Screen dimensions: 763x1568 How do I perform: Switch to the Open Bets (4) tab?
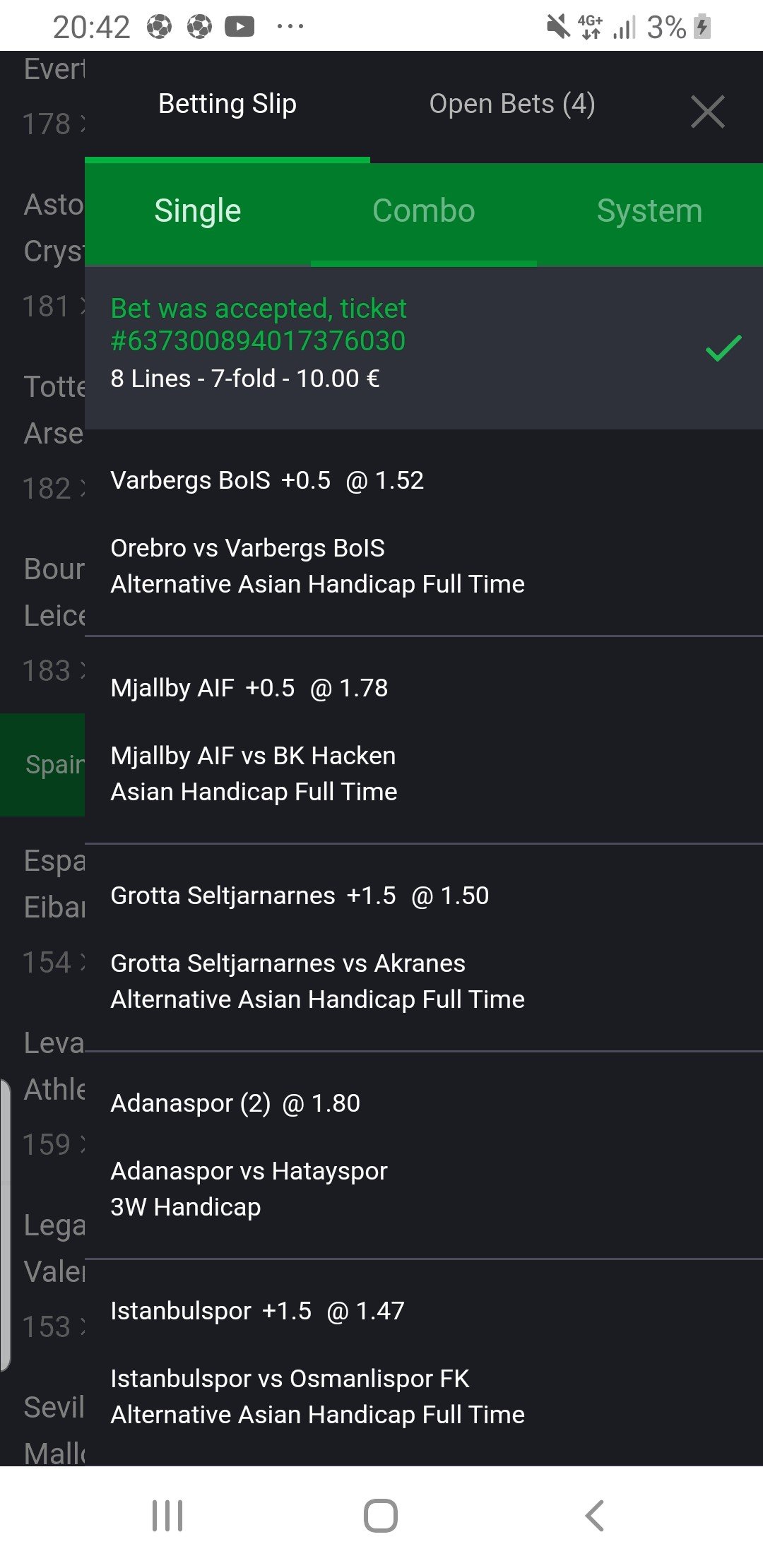pyautogui.click(x=511, y=104)
